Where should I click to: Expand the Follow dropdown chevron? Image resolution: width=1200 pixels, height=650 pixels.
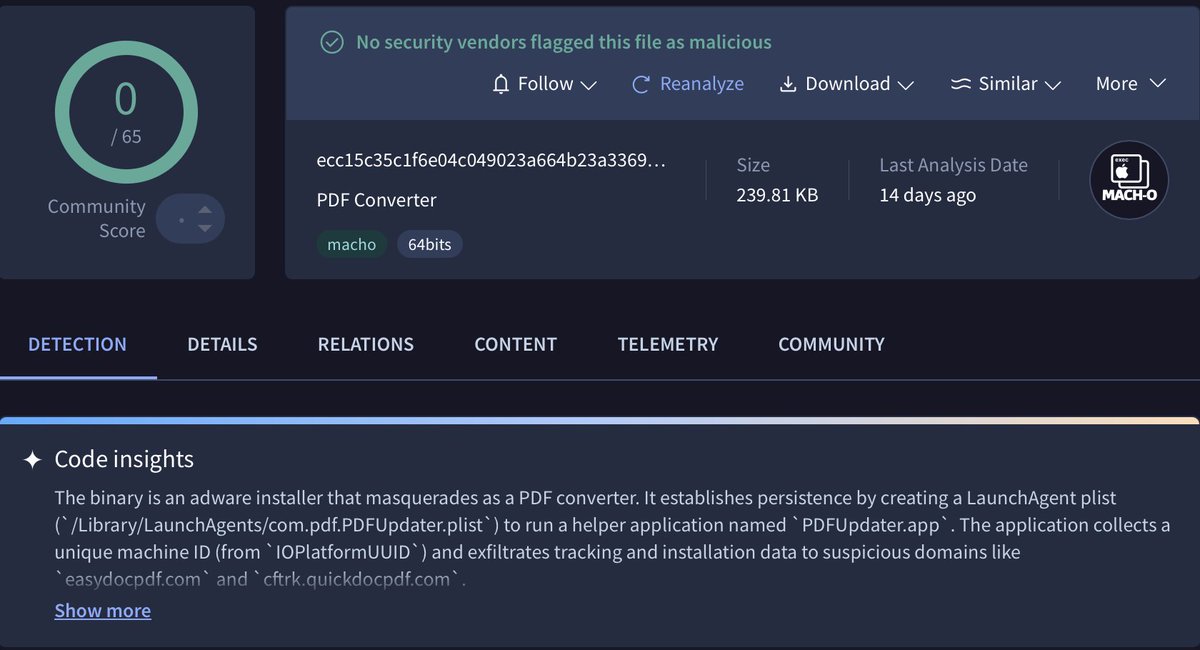coord(588,85)
